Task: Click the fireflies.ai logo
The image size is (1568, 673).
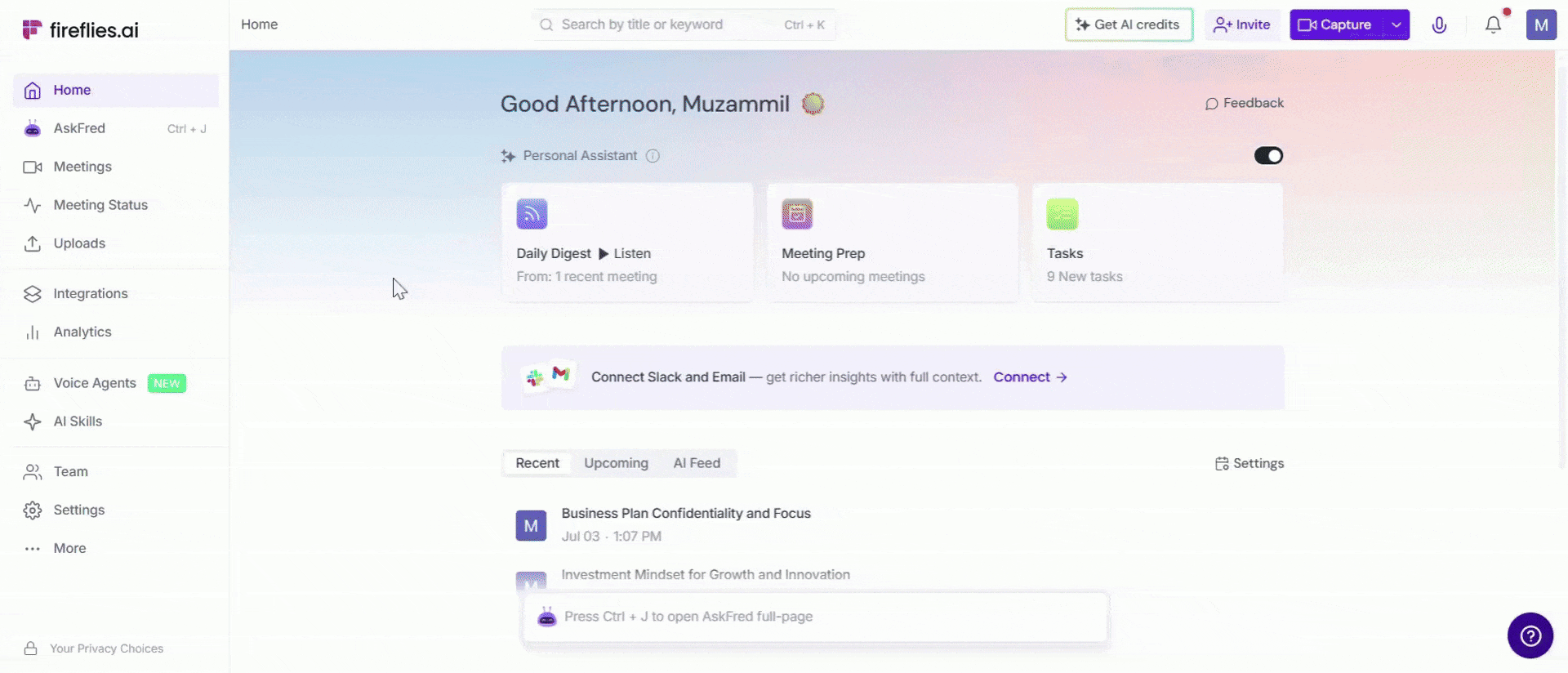Action: (x=80, y=30)
